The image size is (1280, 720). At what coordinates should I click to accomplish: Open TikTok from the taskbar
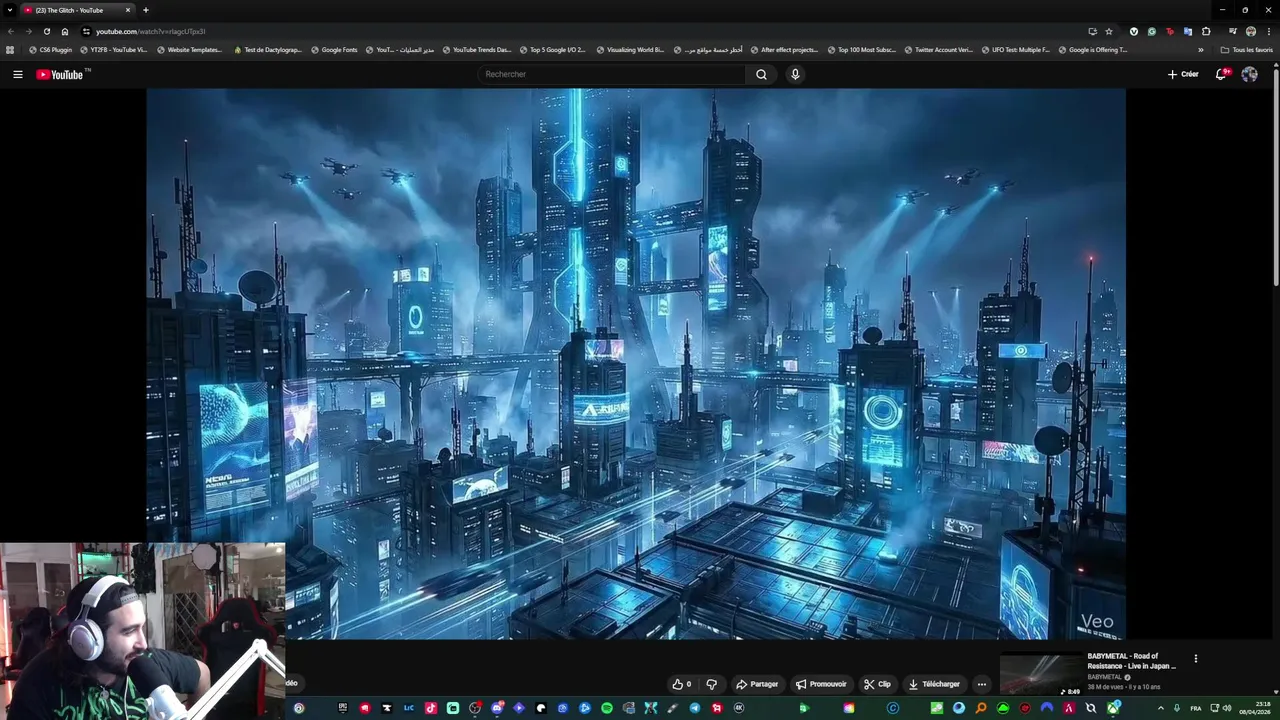[x=431, y=708]
